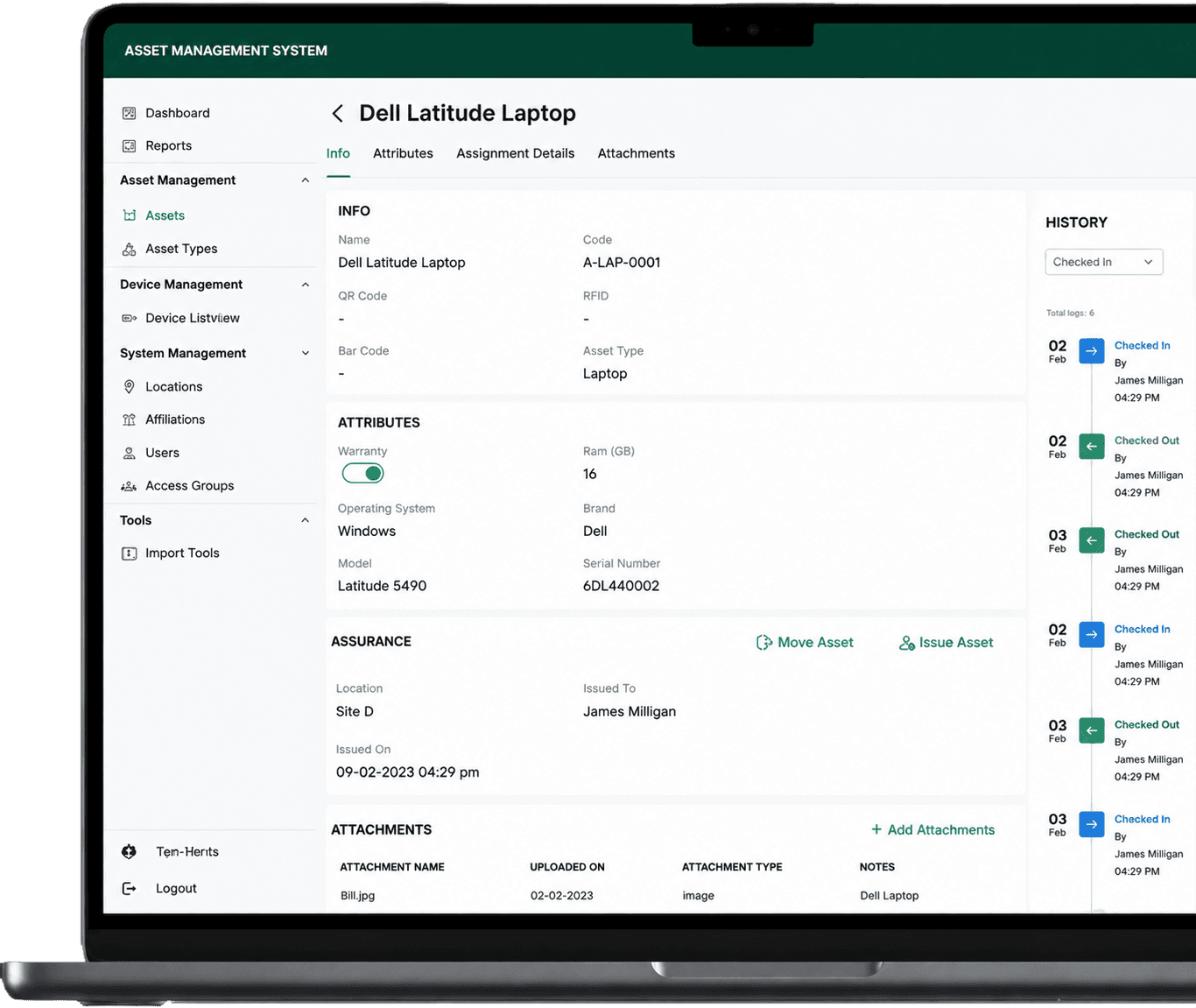Image resolution: width=1196 pixels, height=1008 pixels.
Task: Click the Move Asset icon
Action: (x=763, y=643)
